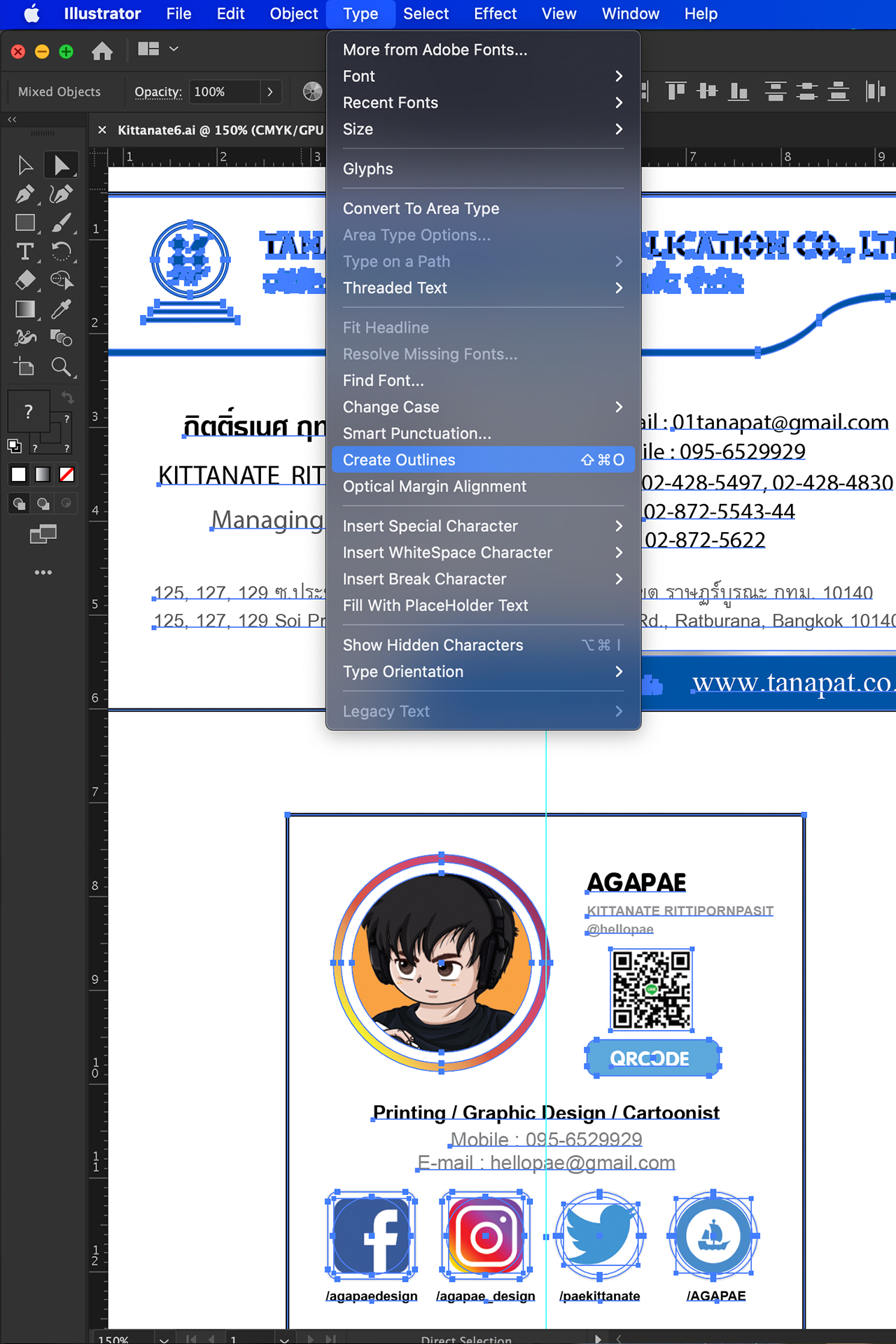Click Vertical Distribute Bottom icon
Screen dimensions: 896x1344
[838, 91]
